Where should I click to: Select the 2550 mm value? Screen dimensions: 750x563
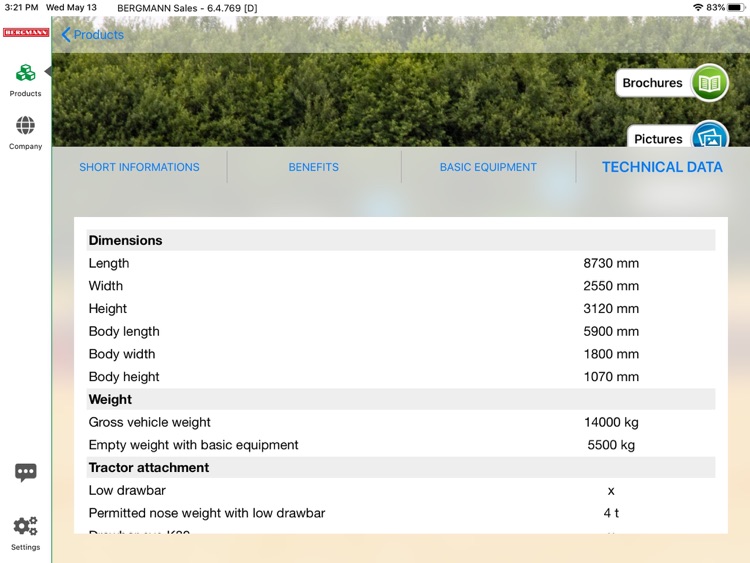click(x=611, y=286)
